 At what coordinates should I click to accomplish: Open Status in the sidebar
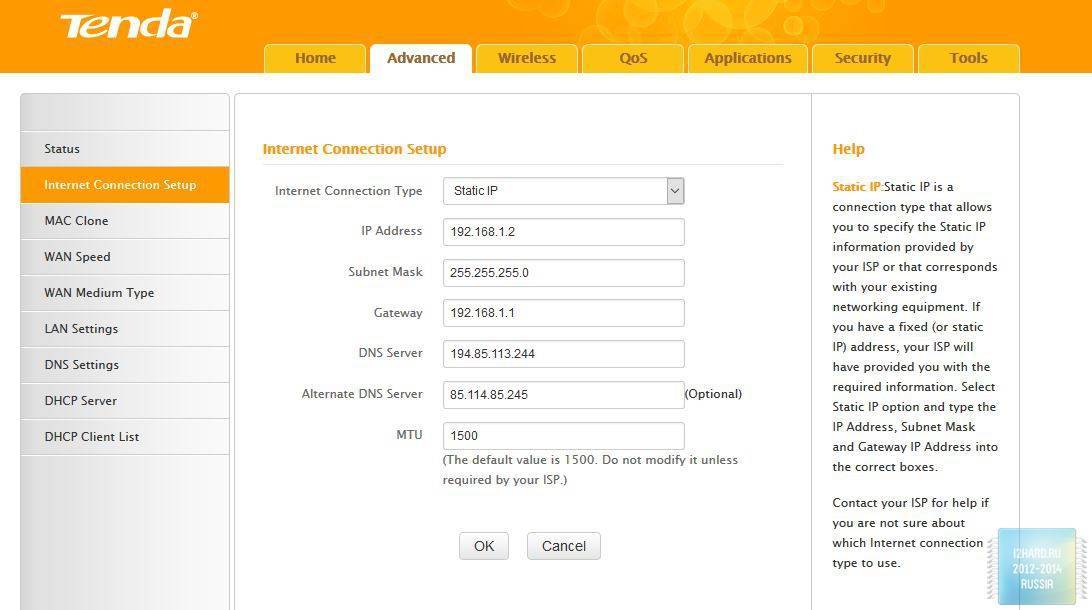tap(62, 149)
